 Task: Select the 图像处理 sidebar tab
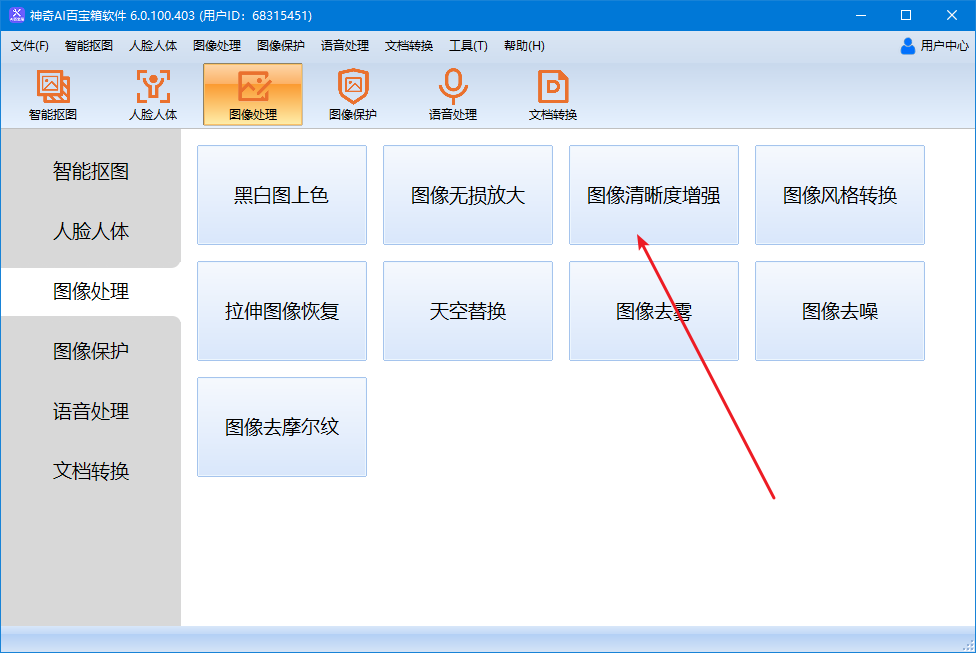pyautogui.click(x=91, y=291)
